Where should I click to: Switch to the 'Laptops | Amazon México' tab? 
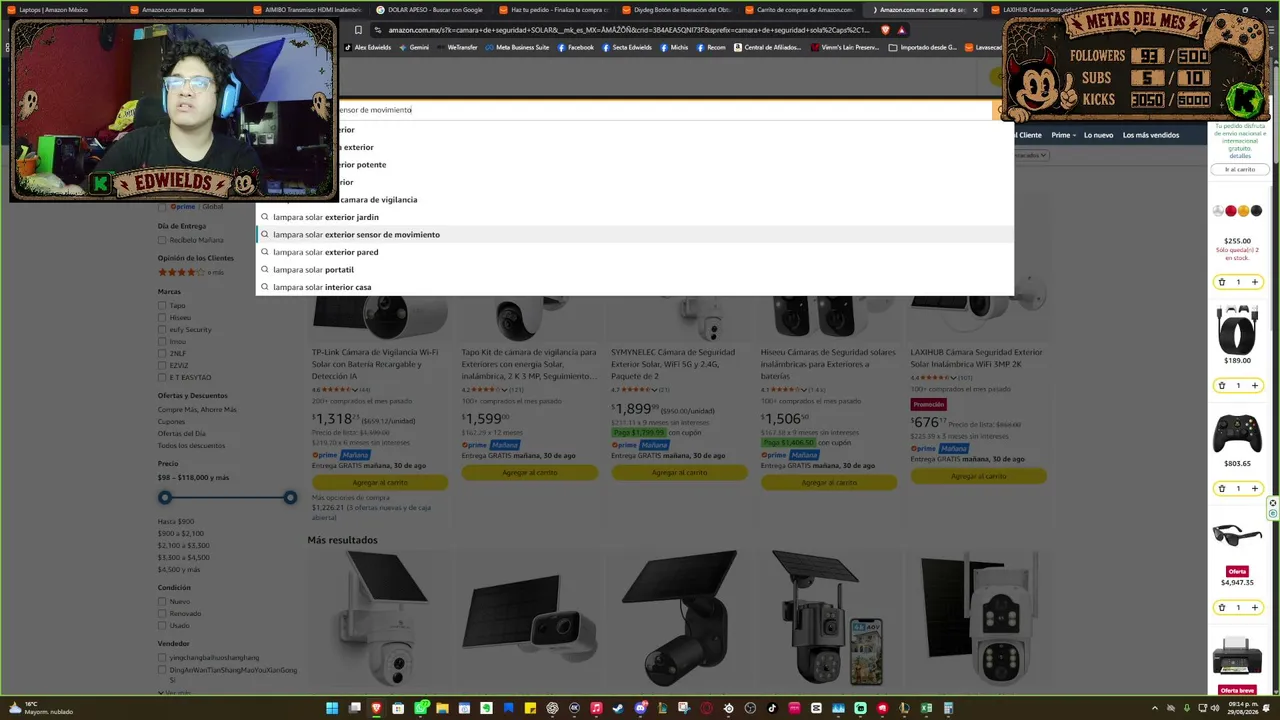(63, 10)
